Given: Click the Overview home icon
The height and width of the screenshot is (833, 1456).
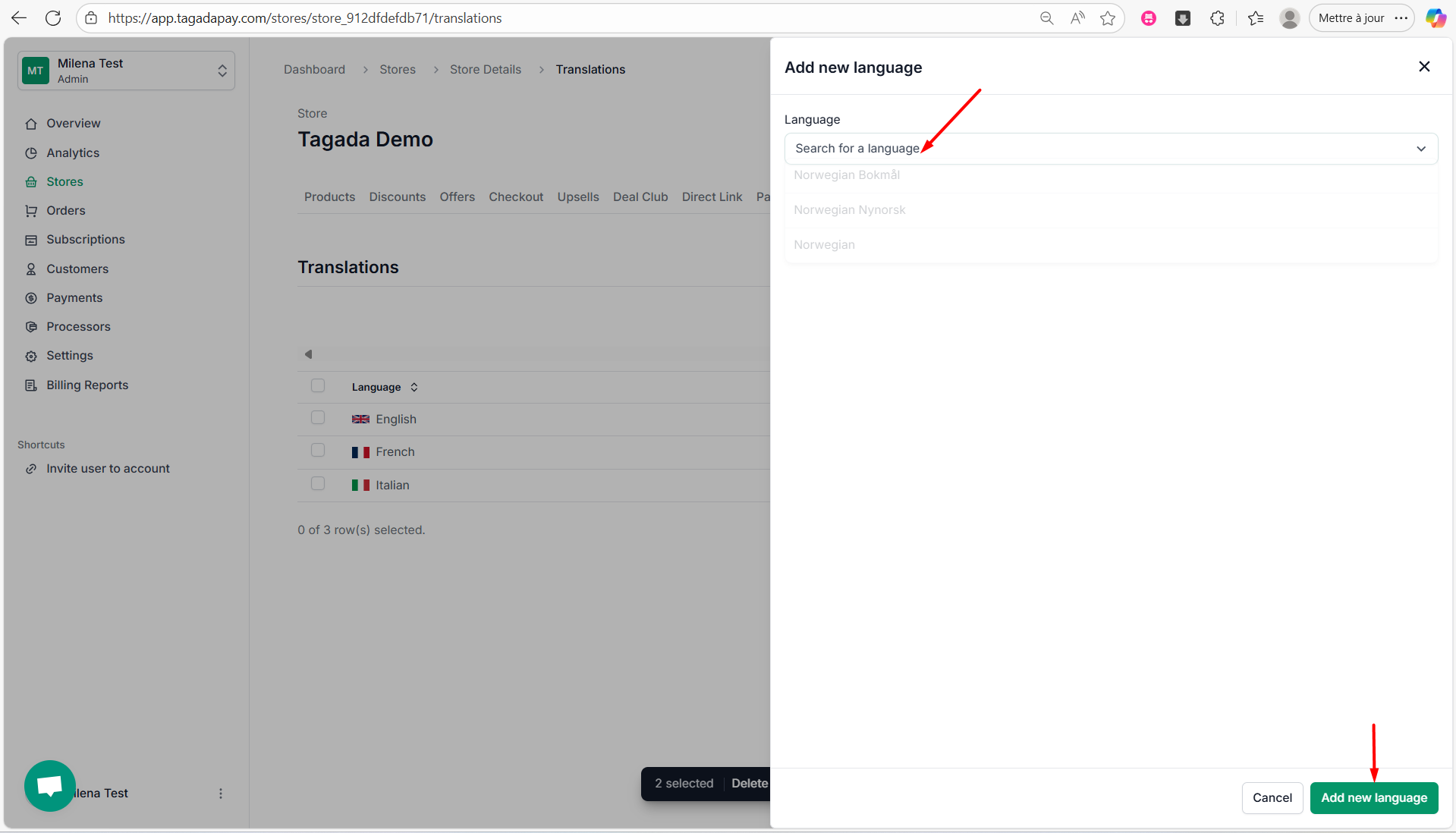Looking at the screenshot, I should click(x=31, y=124).
